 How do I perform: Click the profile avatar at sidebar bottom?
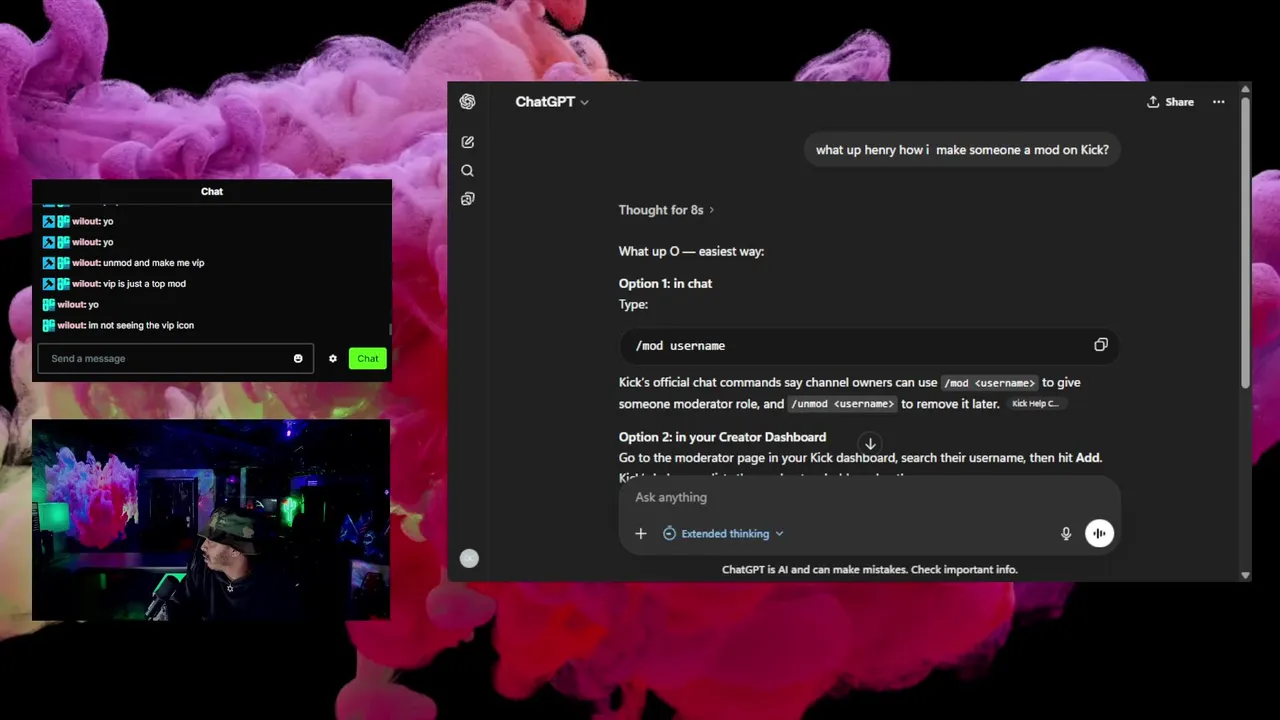click(x=469, y=559)
